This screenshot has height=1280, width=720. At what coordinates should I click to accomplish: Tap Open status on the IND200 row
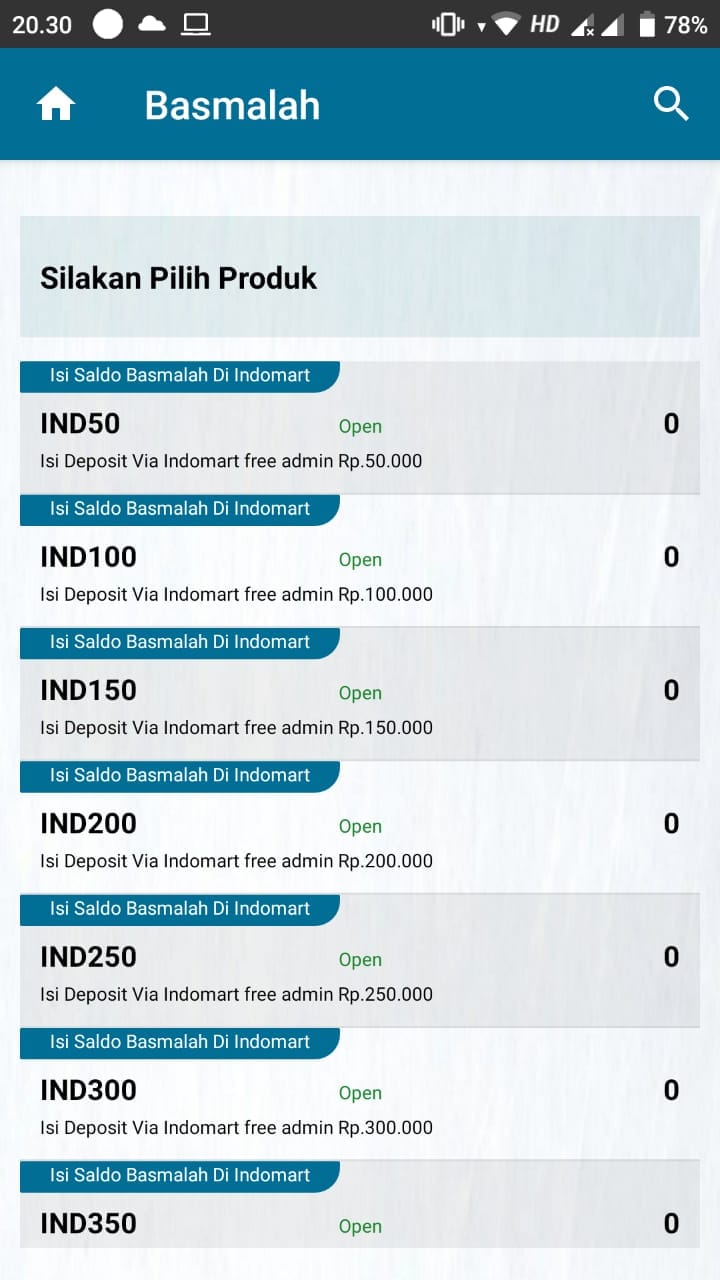click(x=360, y=827)
